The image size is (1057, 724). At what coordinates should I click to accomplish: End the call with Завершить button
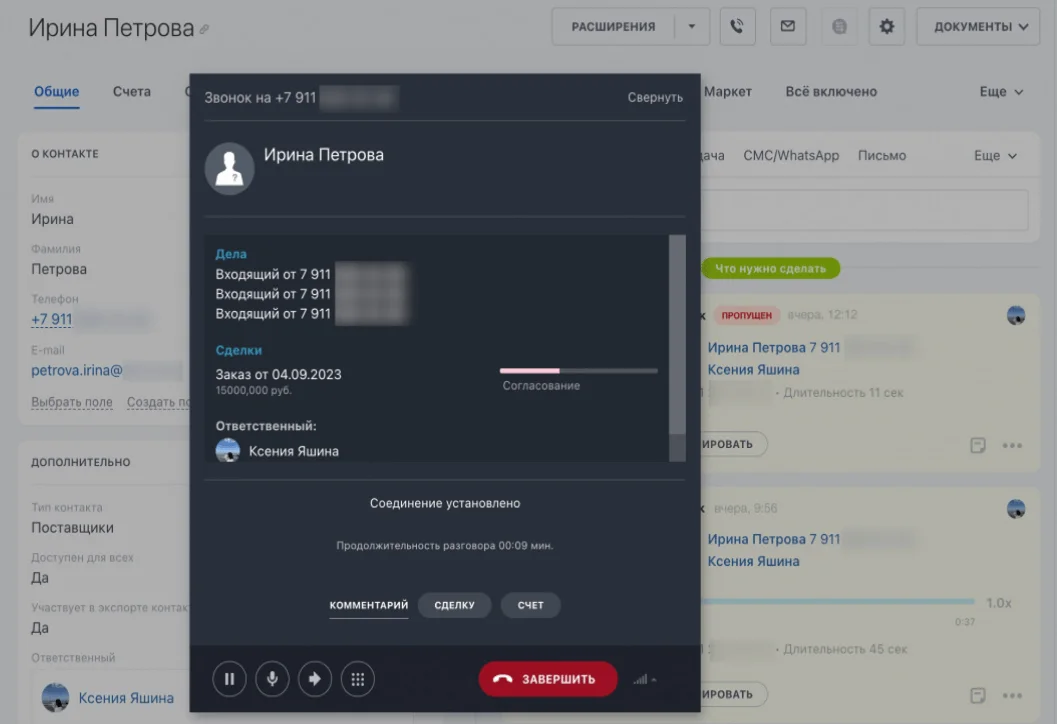[x=547, y=679]
